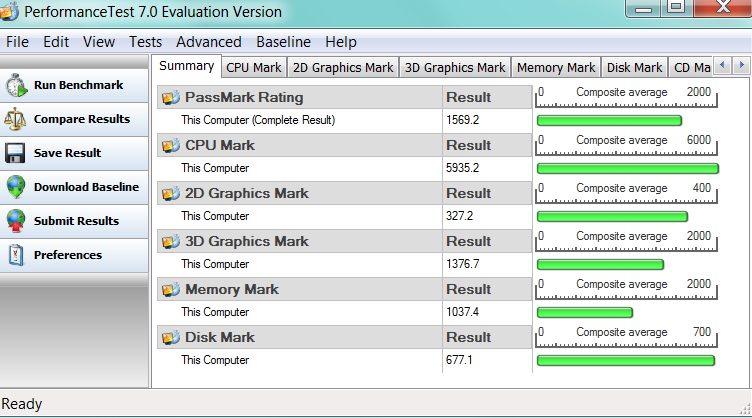Click the PassMark Rating green result bar
This screenshot has width=752, height=418.
[609, 120]
